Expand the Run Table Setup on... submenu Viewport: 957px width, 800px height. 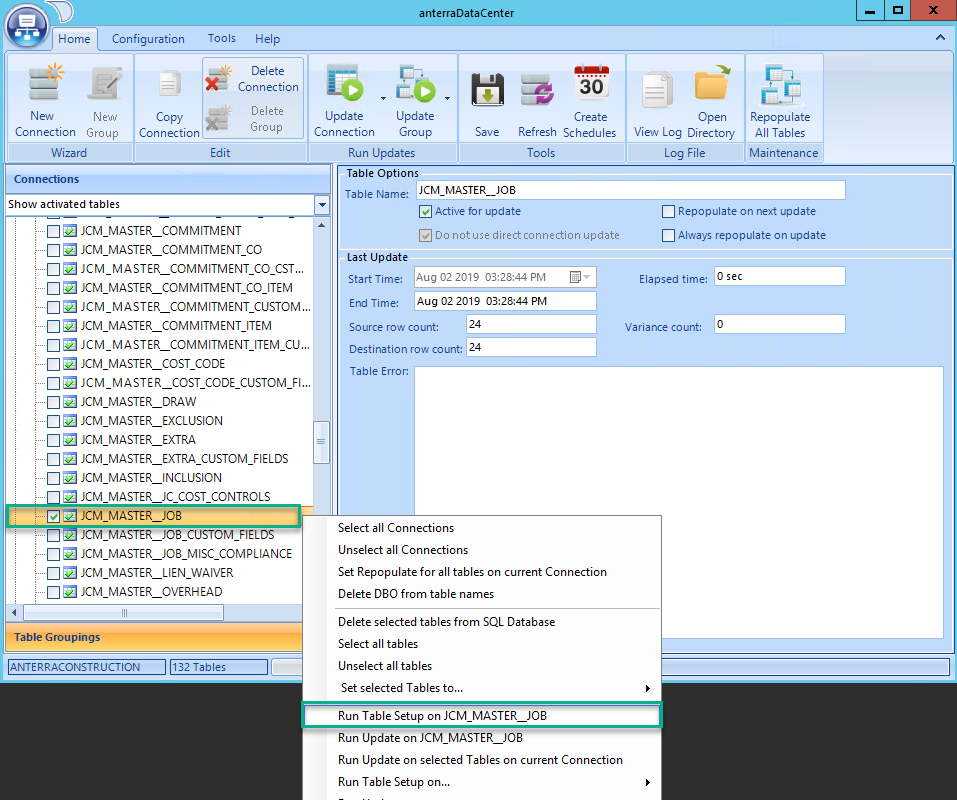click(648, 782)
